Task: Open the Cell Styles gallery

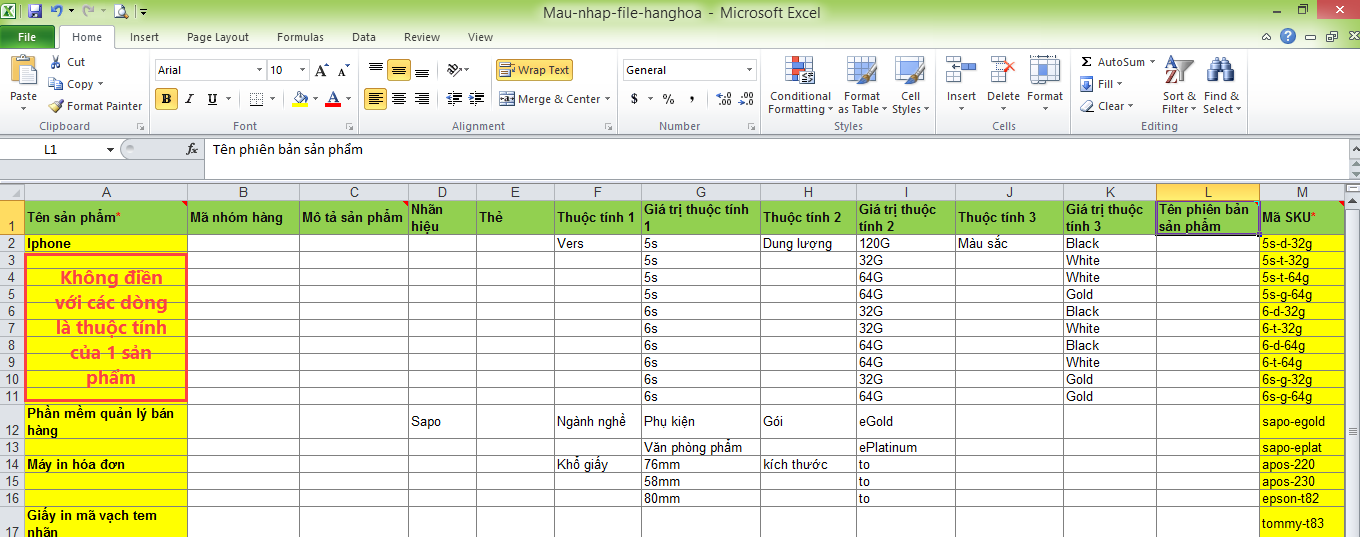Action: point(910,86)
